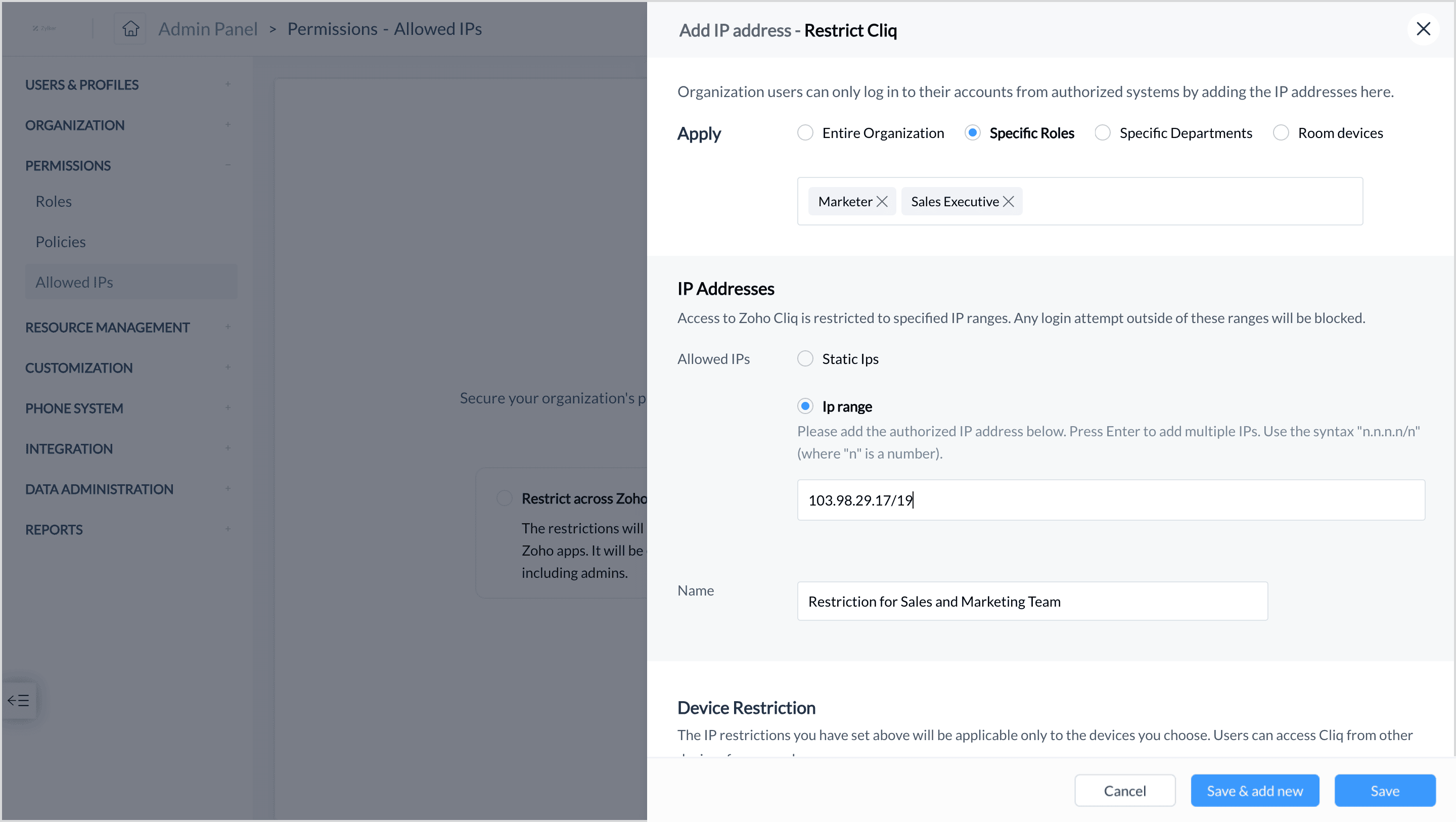Close the Add IP address panel
The width and height of the screenshot is (1456, 822).
(1423, 29)
